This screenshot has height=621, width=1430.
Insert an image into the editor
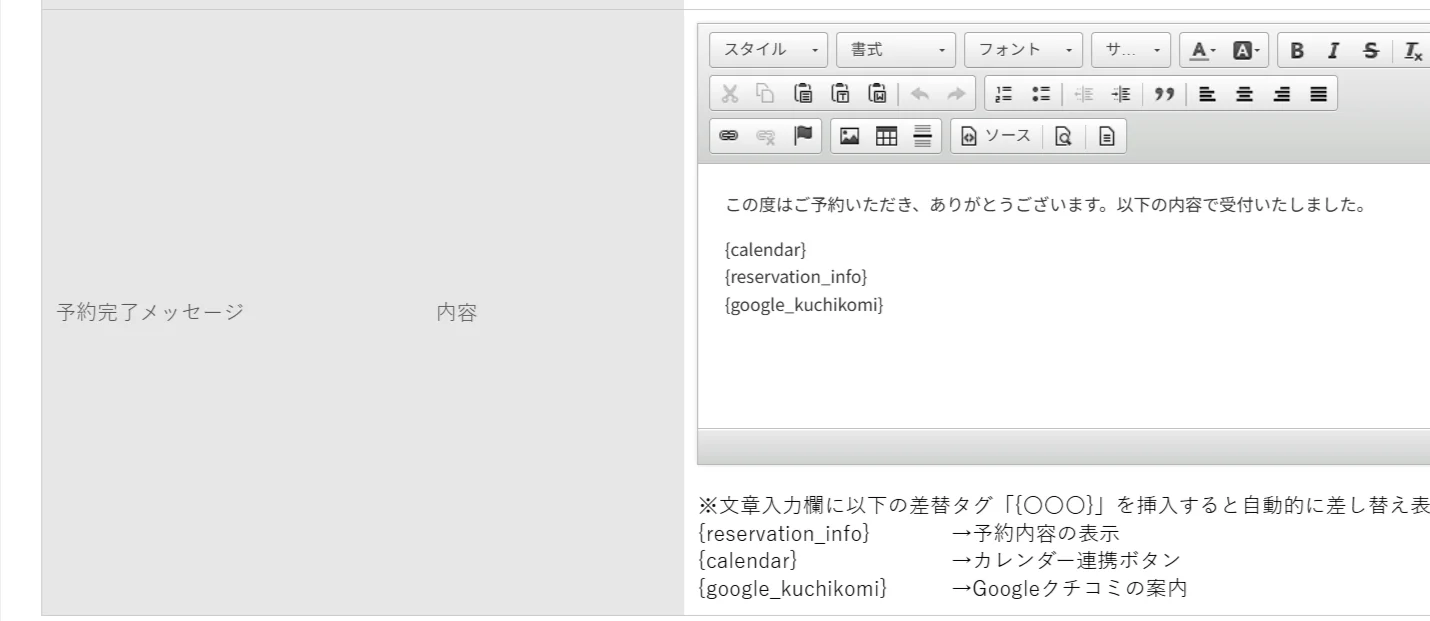[850, 136]
